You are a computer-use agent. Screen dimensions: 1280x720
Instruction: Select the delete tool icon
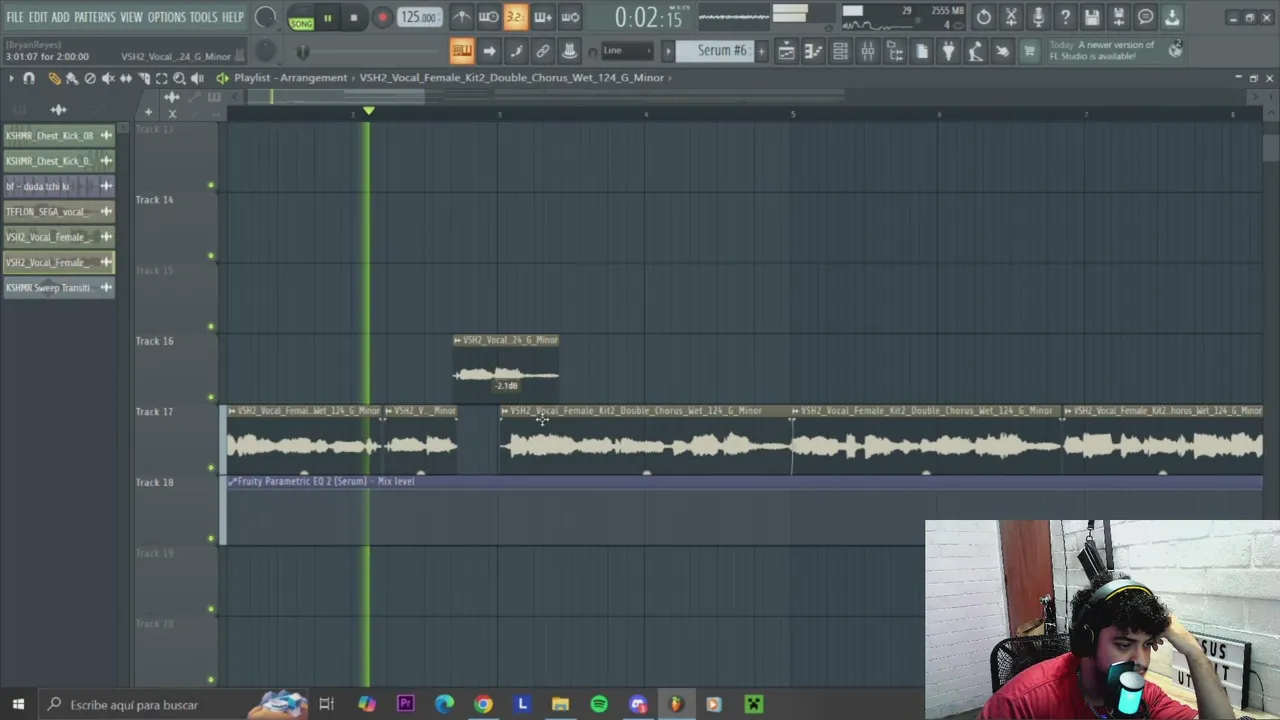pos(90,78)
